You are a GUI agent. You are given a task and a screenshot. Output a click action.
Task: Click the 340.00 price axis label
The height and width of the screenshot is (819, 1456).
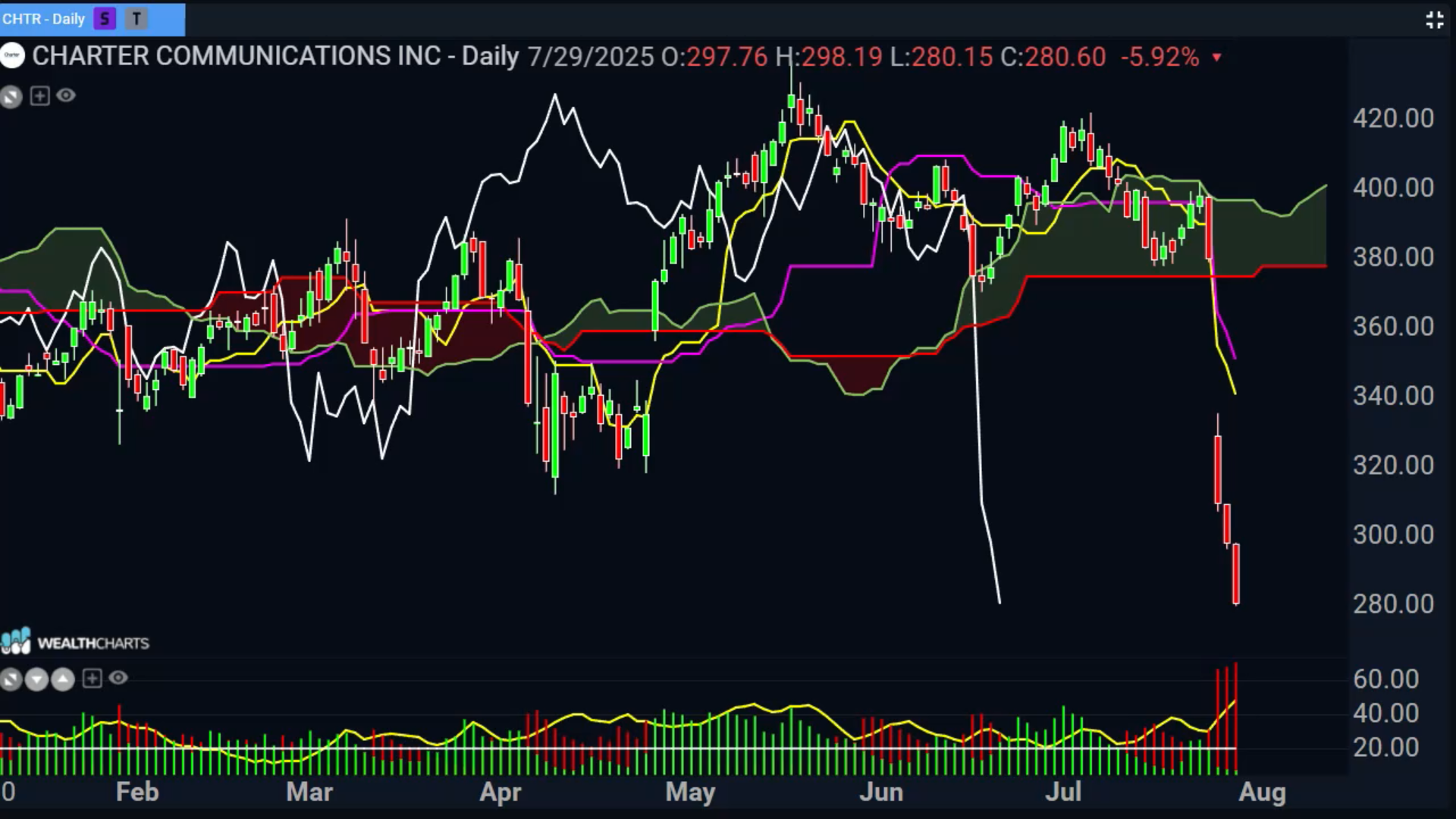coord(1394,396)
